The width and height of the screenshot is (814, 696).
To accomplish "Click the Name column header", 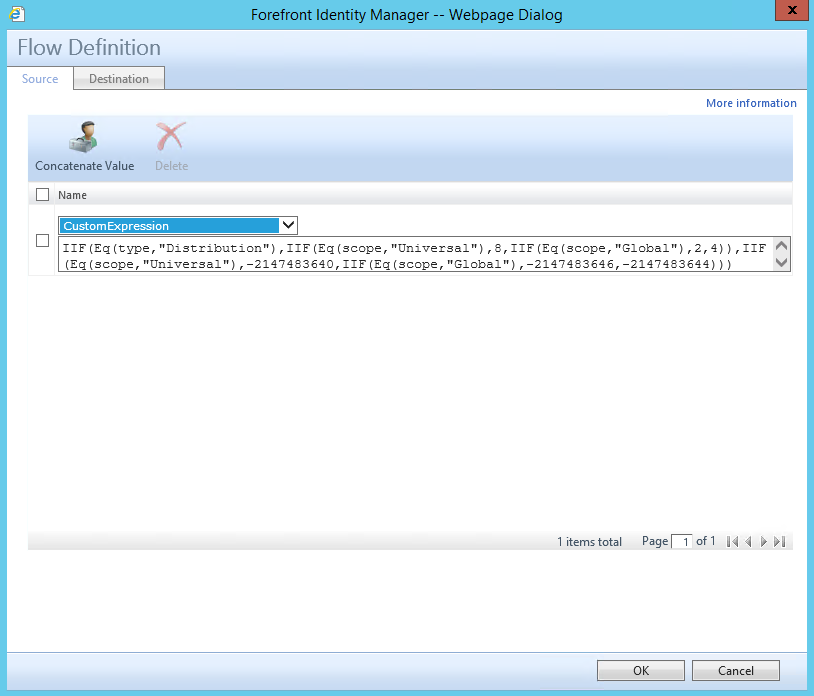I will point(72,195).
